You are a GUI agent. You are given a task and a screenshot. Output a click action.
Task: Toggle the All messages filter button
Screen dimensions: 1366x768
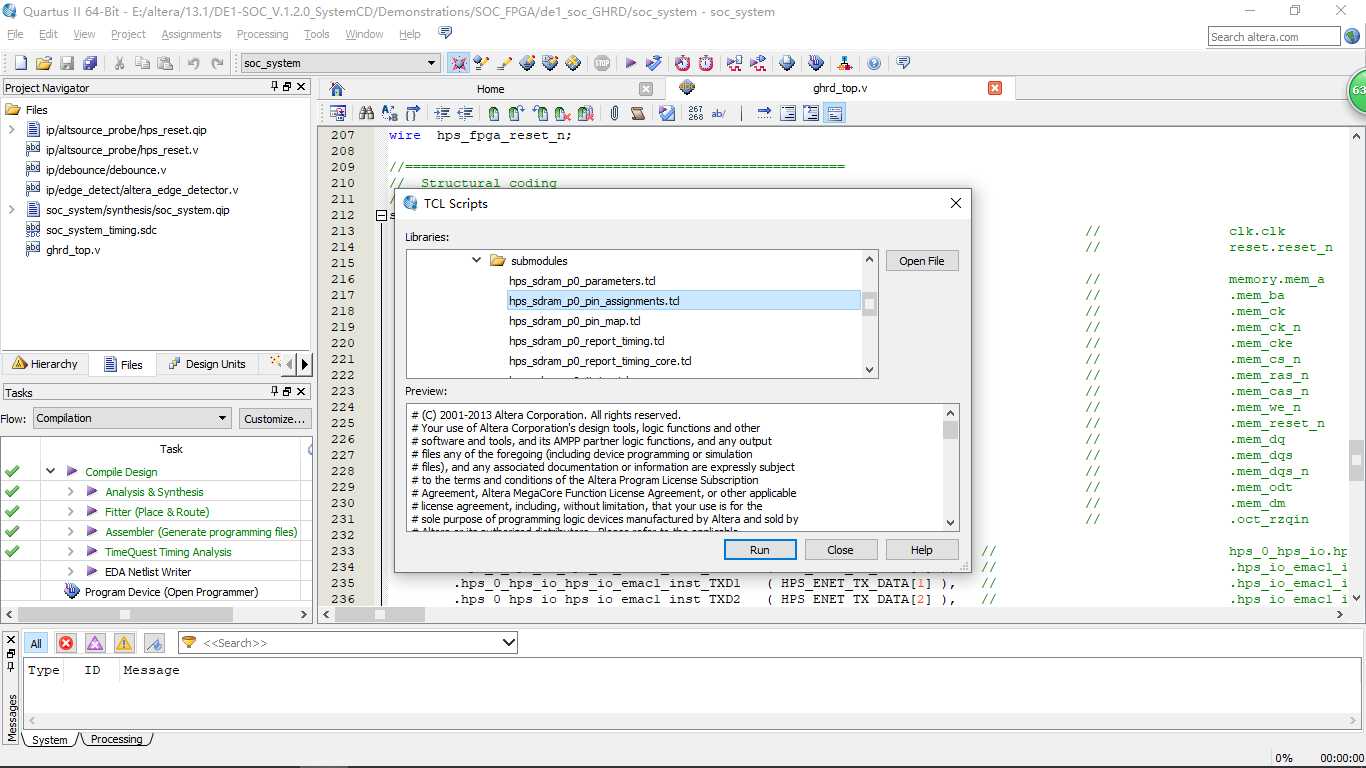pos(36,643)
